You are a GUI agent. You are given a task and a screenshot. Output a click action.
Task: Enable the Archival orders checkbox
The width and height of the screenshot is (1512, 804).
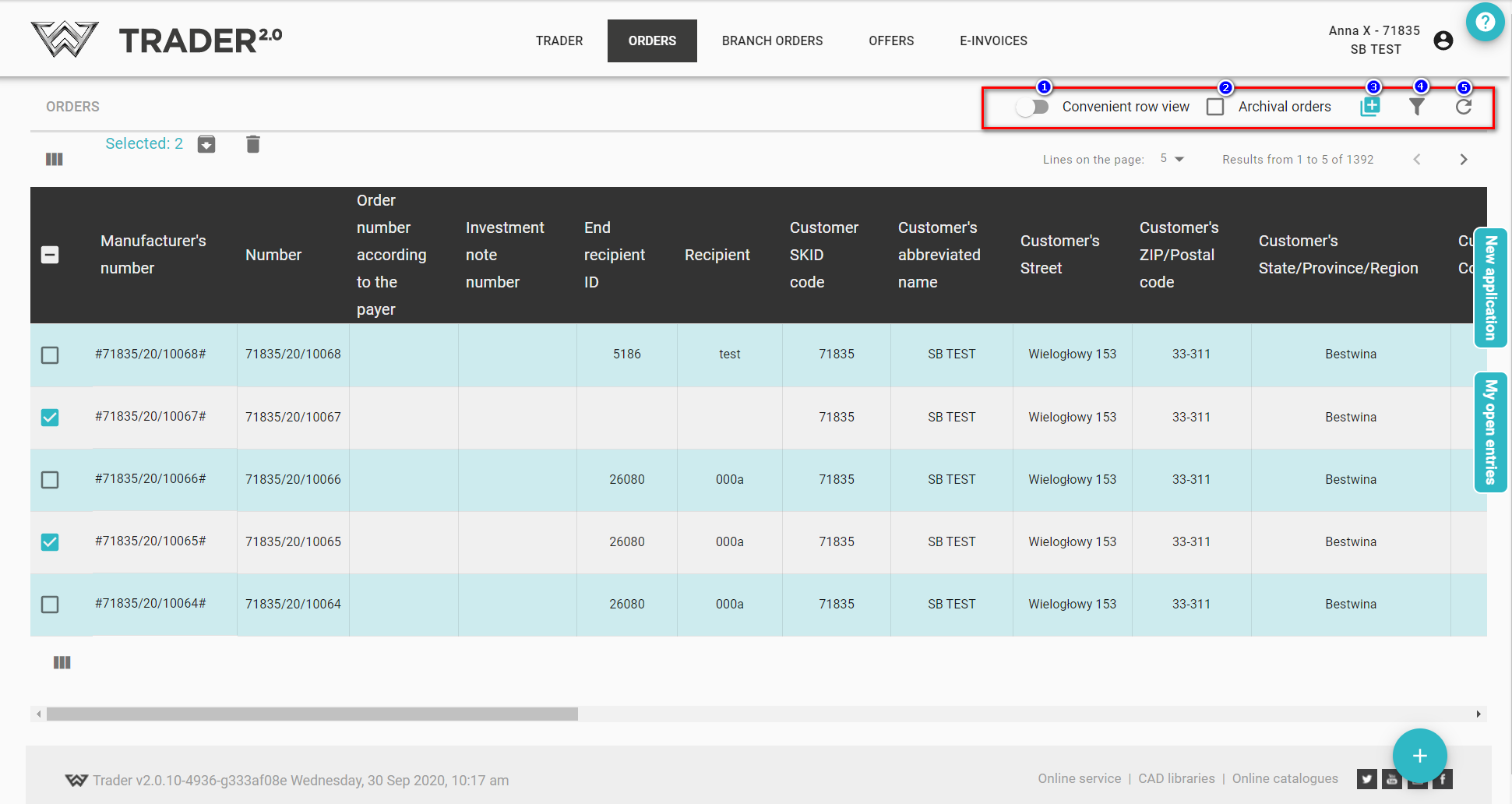tap(1215, 107)
